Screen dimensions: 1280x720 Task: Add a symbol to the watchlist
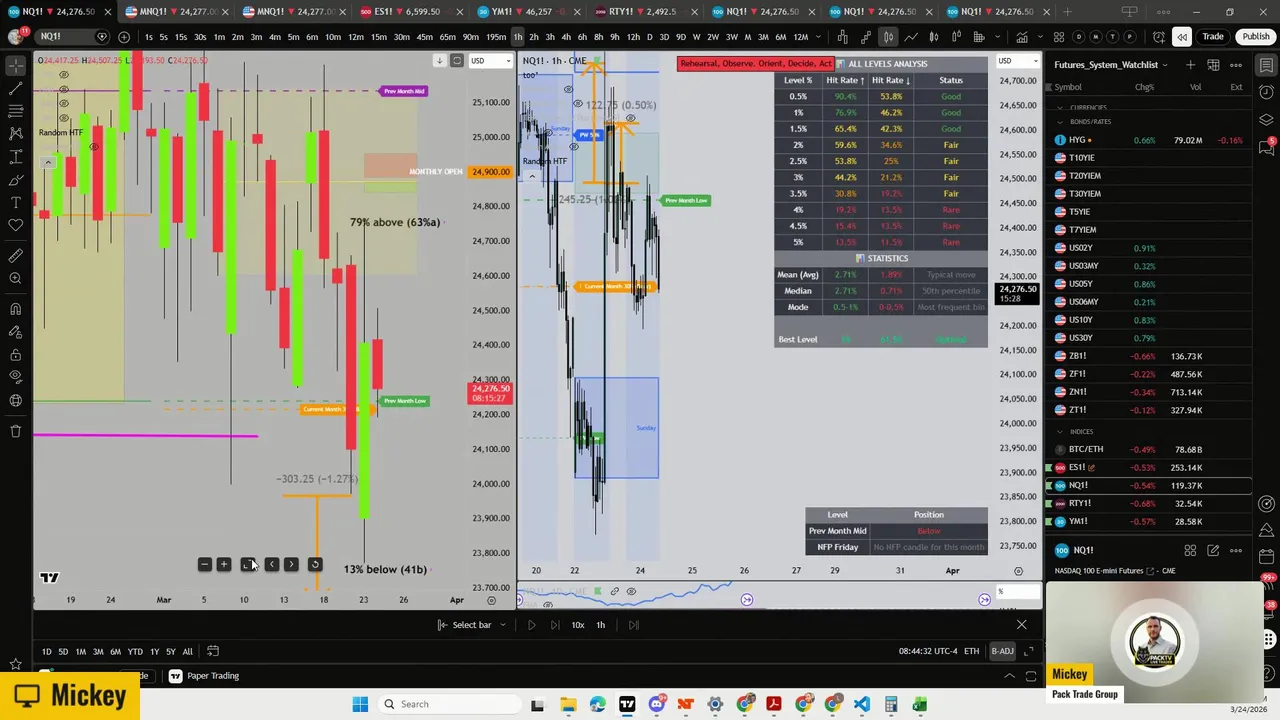(x=1190, y=65)
